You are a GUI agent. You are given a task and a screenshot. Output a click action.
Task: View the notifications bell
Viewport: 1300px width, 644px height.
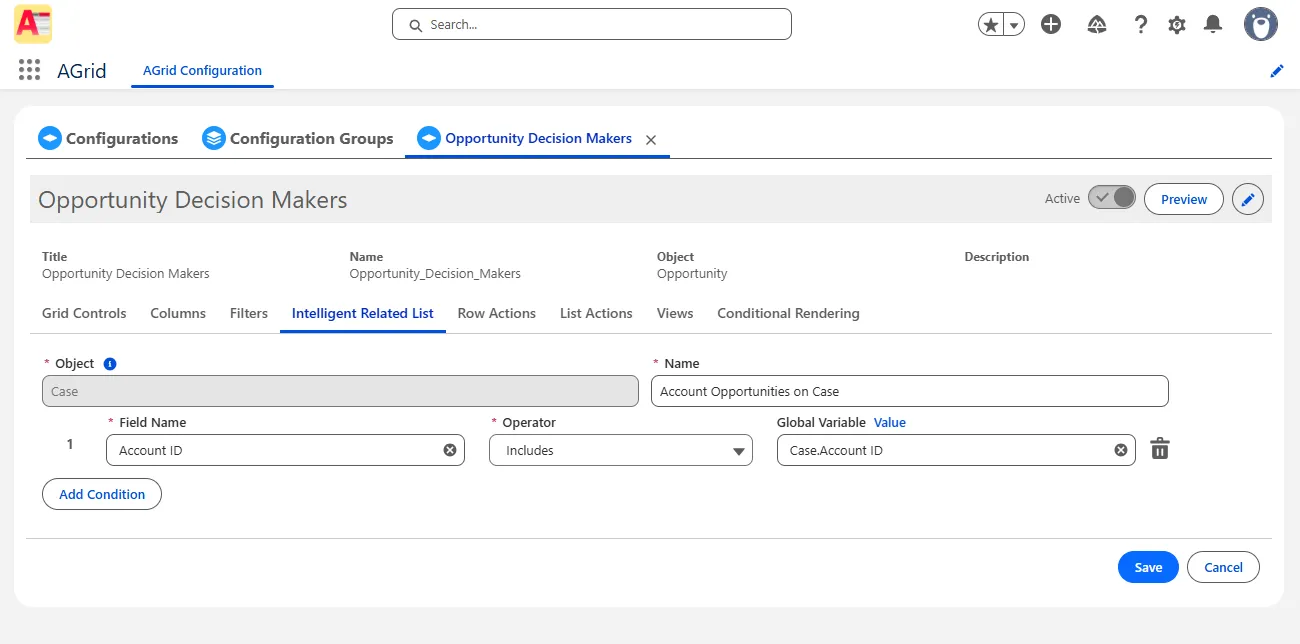coord(1213,25)
